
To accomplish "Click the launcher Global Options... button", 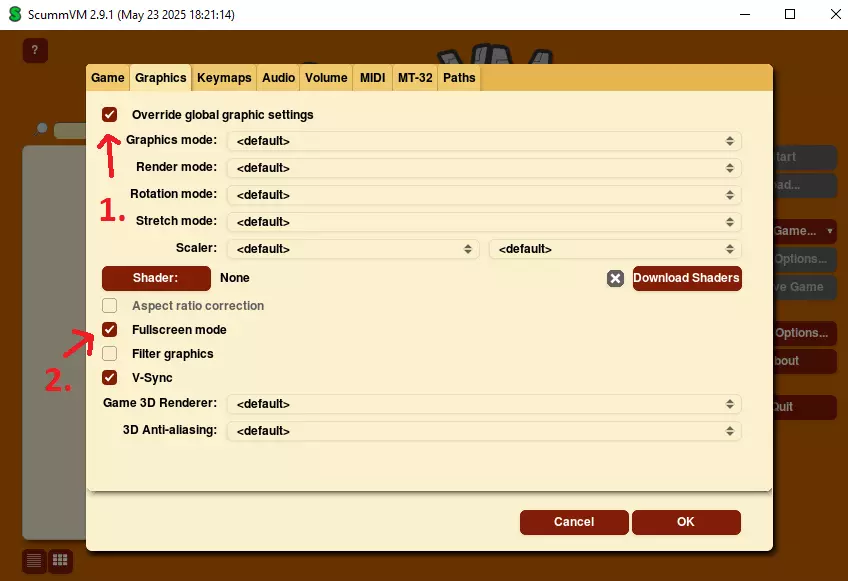I will pos(805,333).
